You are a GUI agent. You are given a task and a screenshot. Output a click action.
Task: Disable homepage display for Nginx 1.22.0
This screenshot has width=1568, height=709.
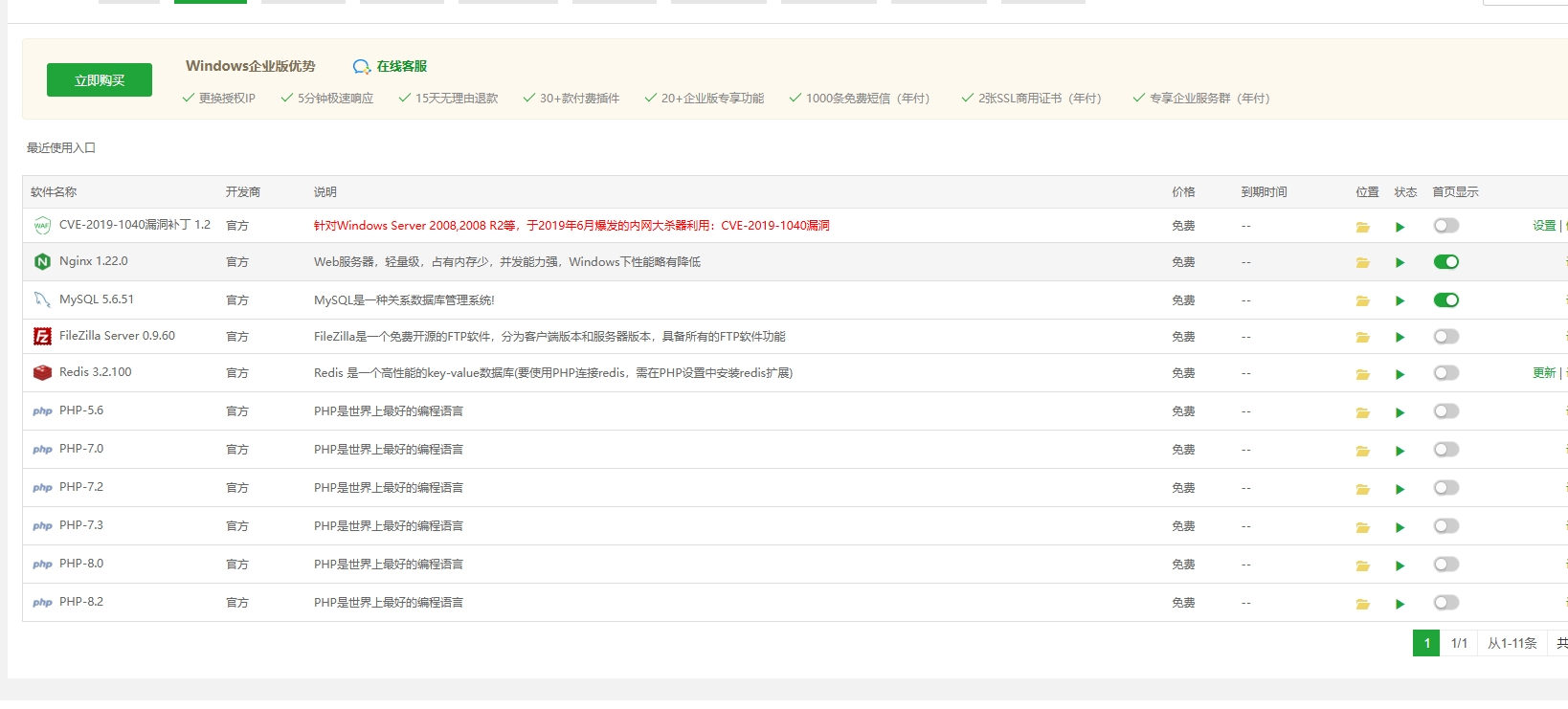tap(1446, 262)
